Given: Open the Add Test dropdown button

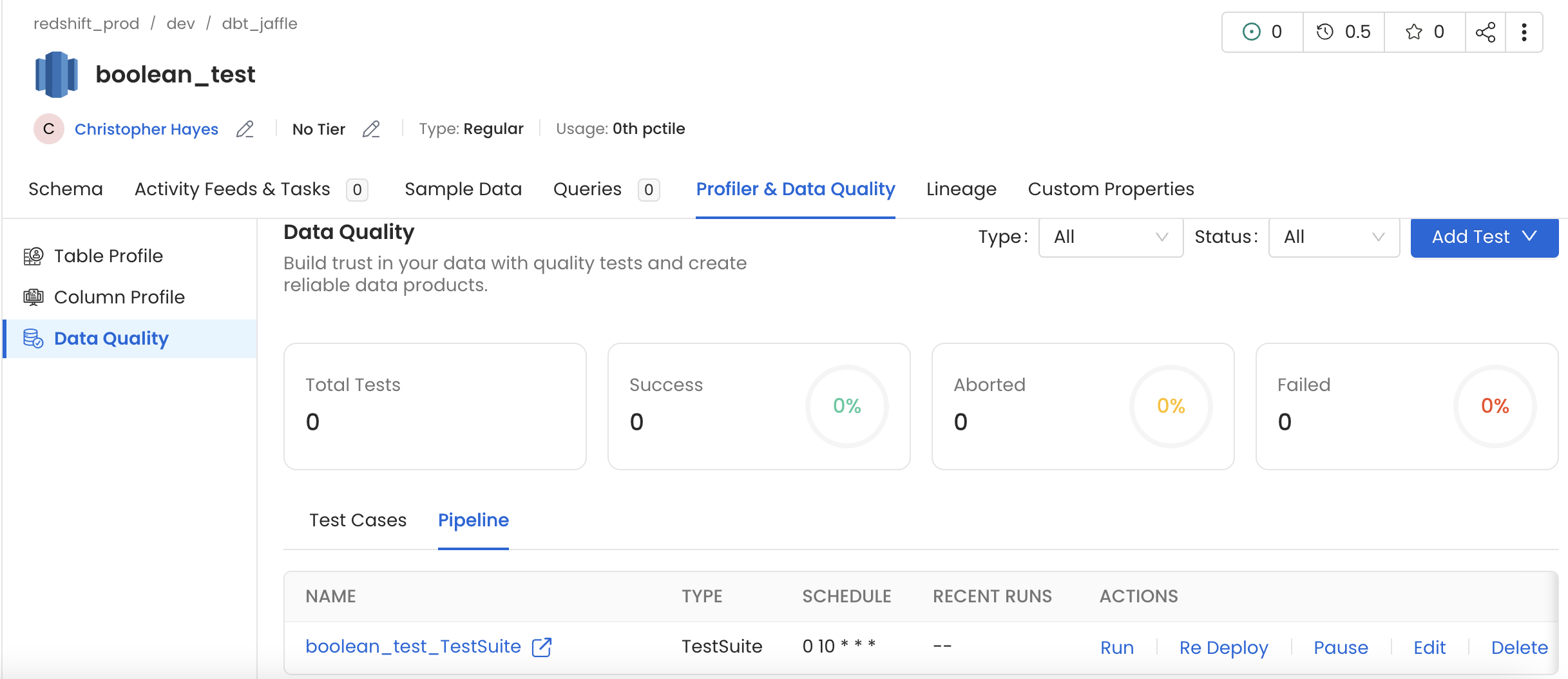Looking at the screenshot, I should [x=1484, y=237].
